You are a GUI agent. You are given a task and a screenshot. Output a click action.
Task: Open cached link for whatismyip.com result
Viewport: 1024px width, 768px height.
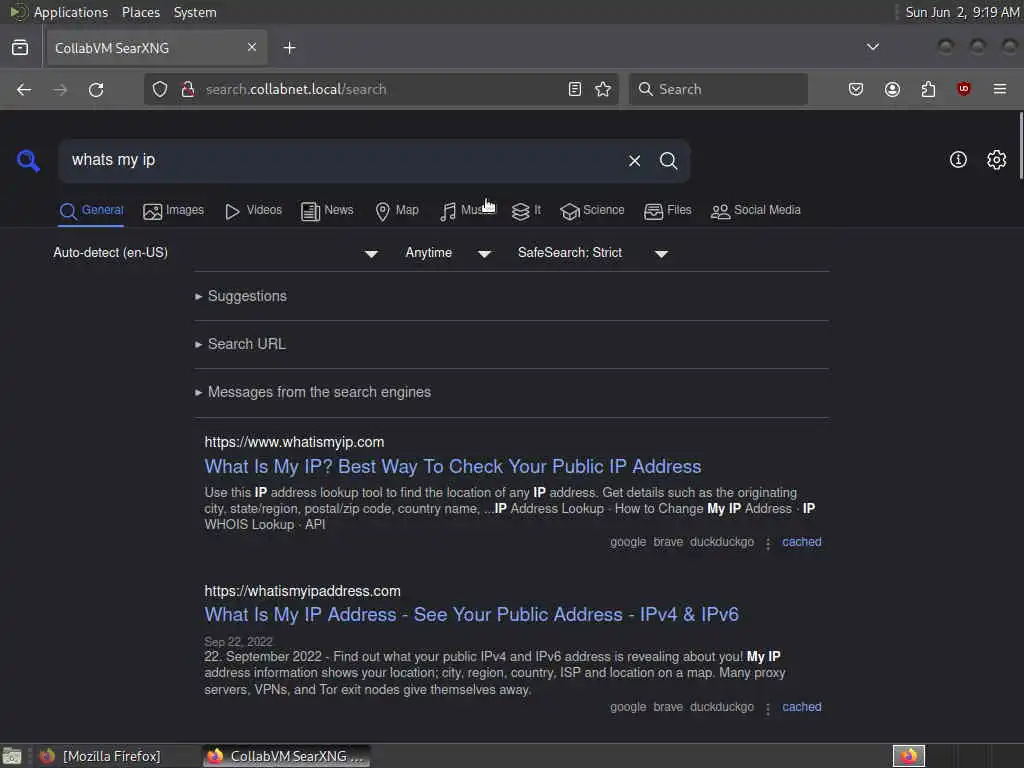[802, 542]
